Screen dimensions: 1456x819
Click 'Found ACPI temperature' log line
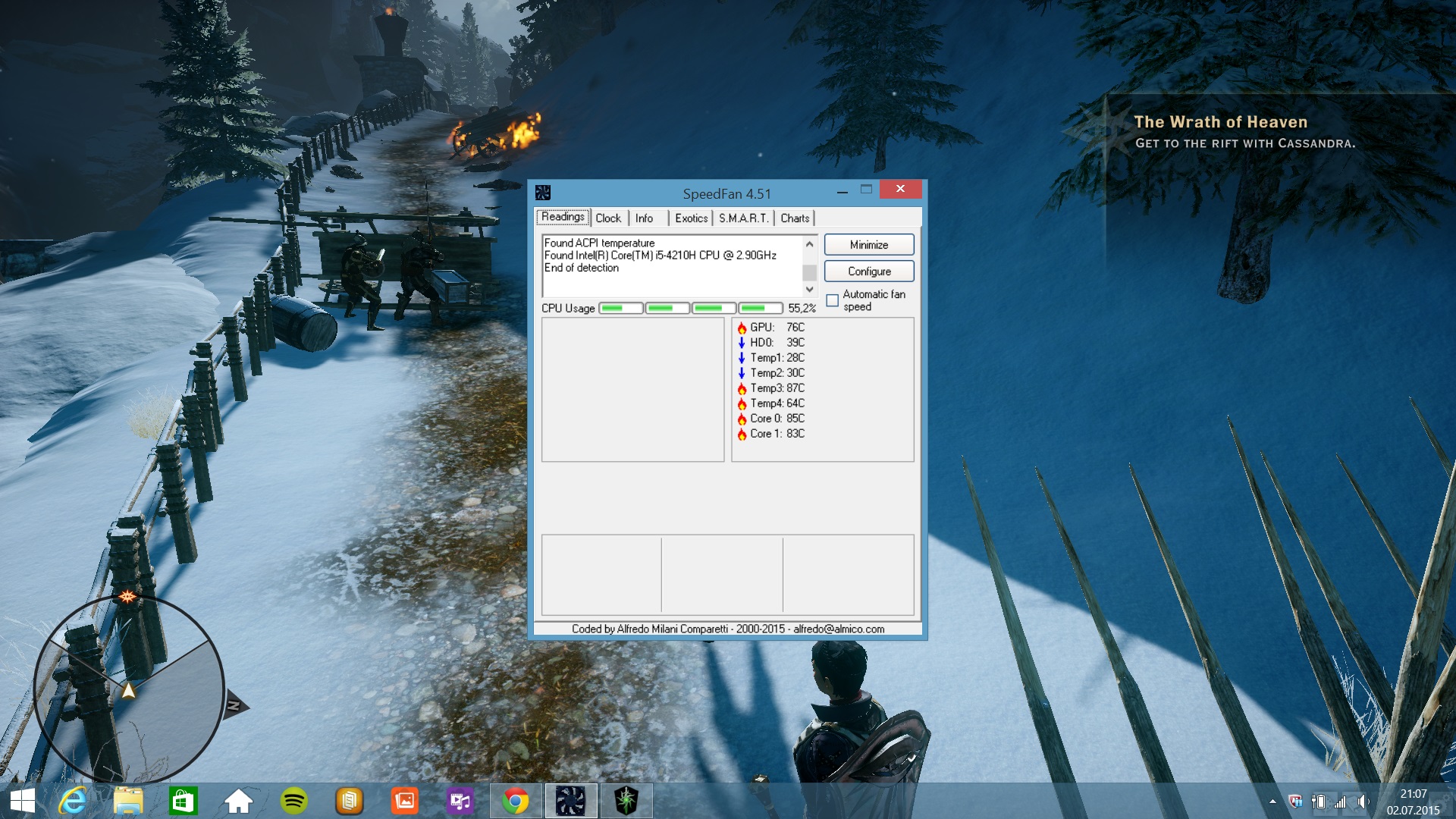(x=599, y=243)
